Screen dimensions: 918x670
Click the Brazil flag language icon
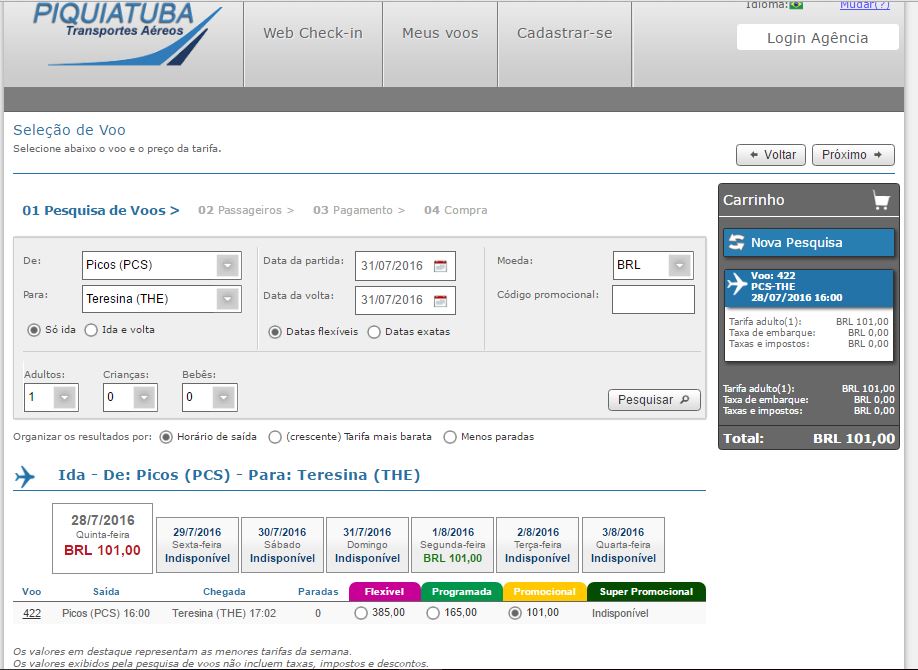(x=796, y=5)
